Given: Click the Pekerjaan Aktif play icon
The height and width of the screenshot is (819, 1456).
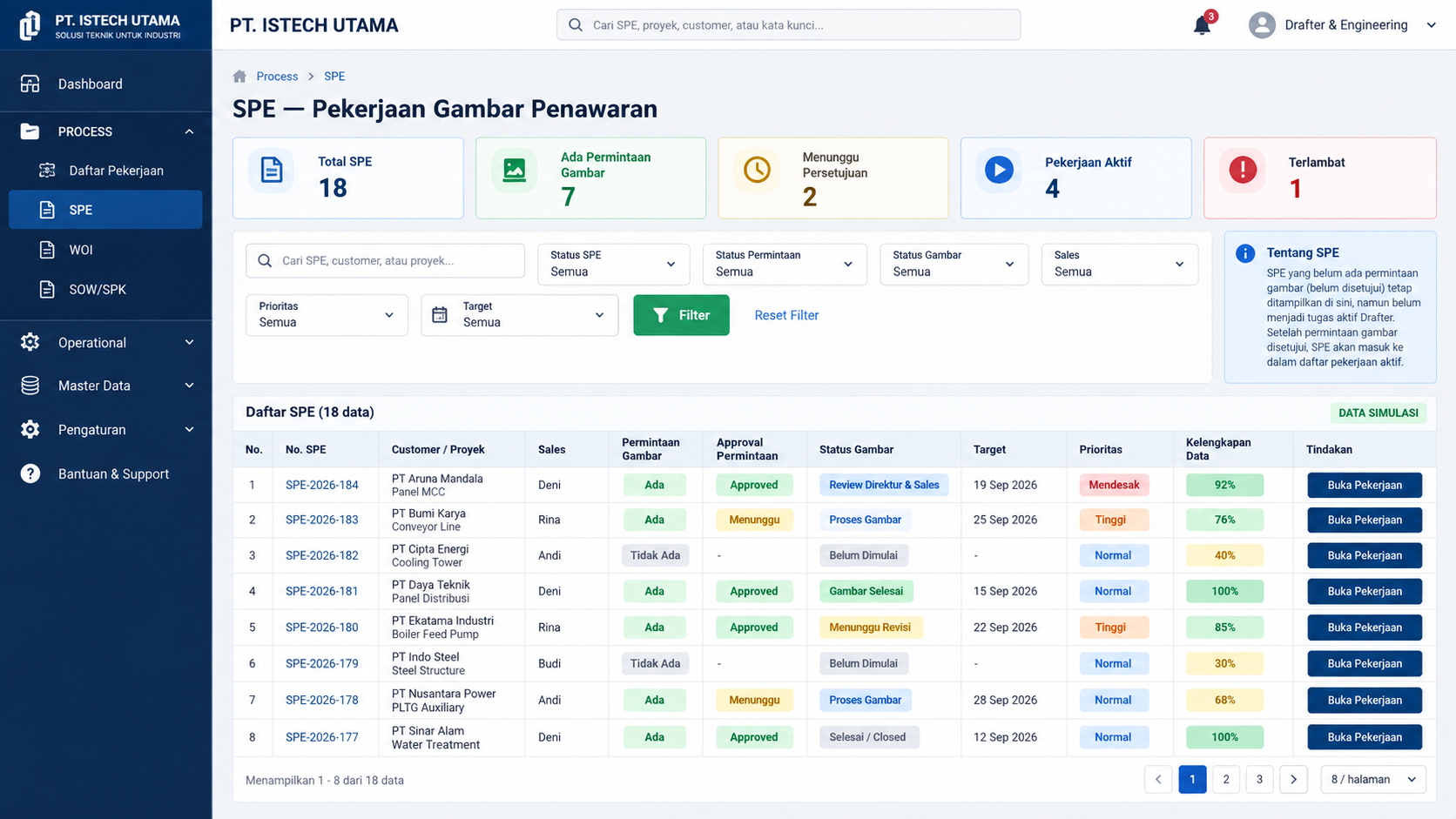Looking at the screenshot, I should 999,170.
